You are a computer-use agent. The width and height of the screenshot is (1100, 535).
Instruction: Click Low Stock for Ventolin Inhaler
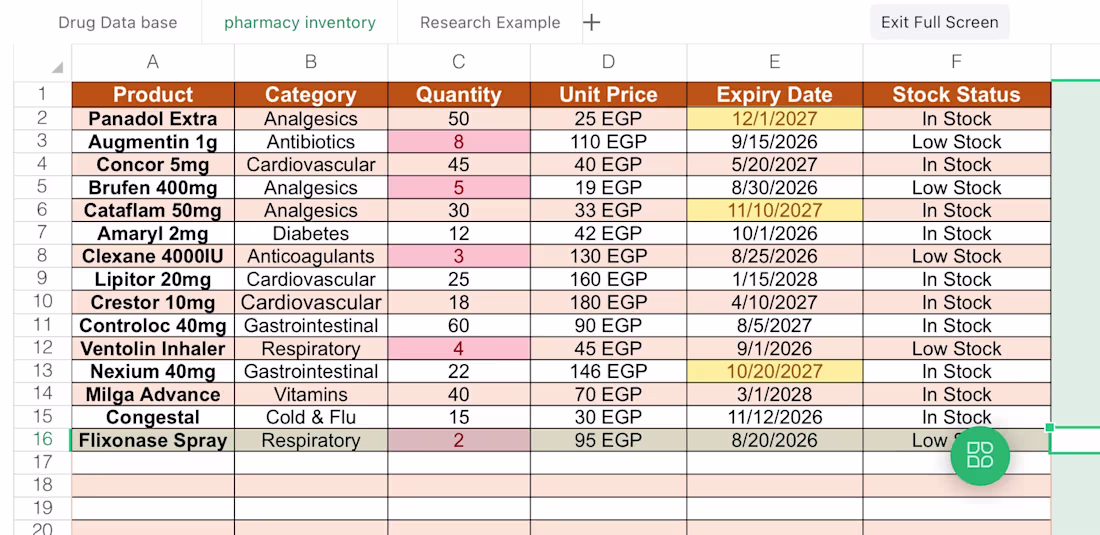tap(957, 348)
